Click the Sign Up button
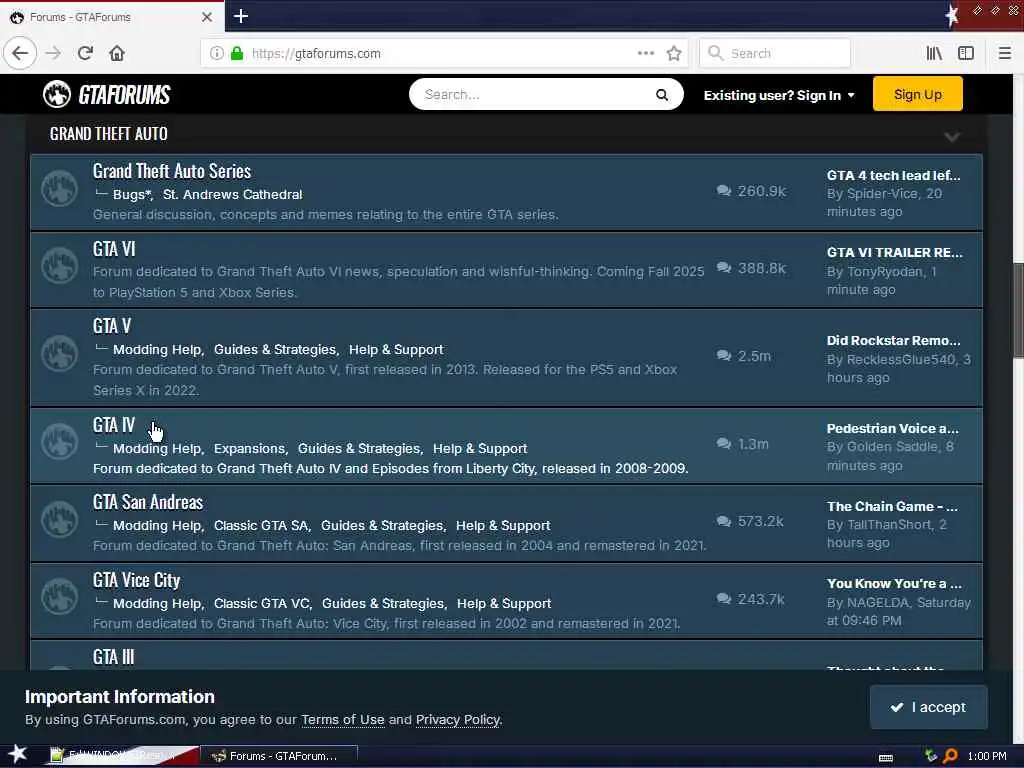Screen dimensions: 1024x768 [x=917, y=94]
